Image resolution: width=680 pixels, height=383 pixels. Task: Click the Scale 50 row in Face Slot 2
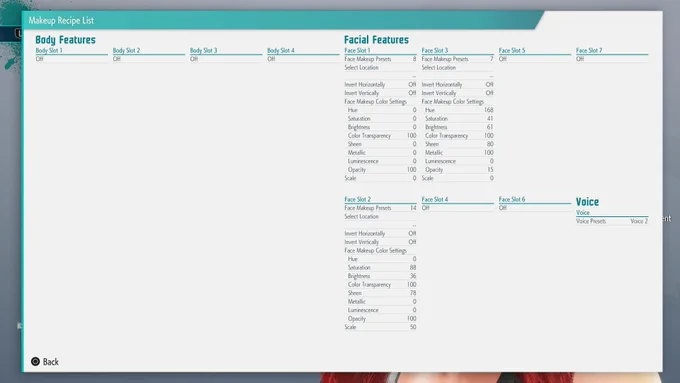pos(380,327)
